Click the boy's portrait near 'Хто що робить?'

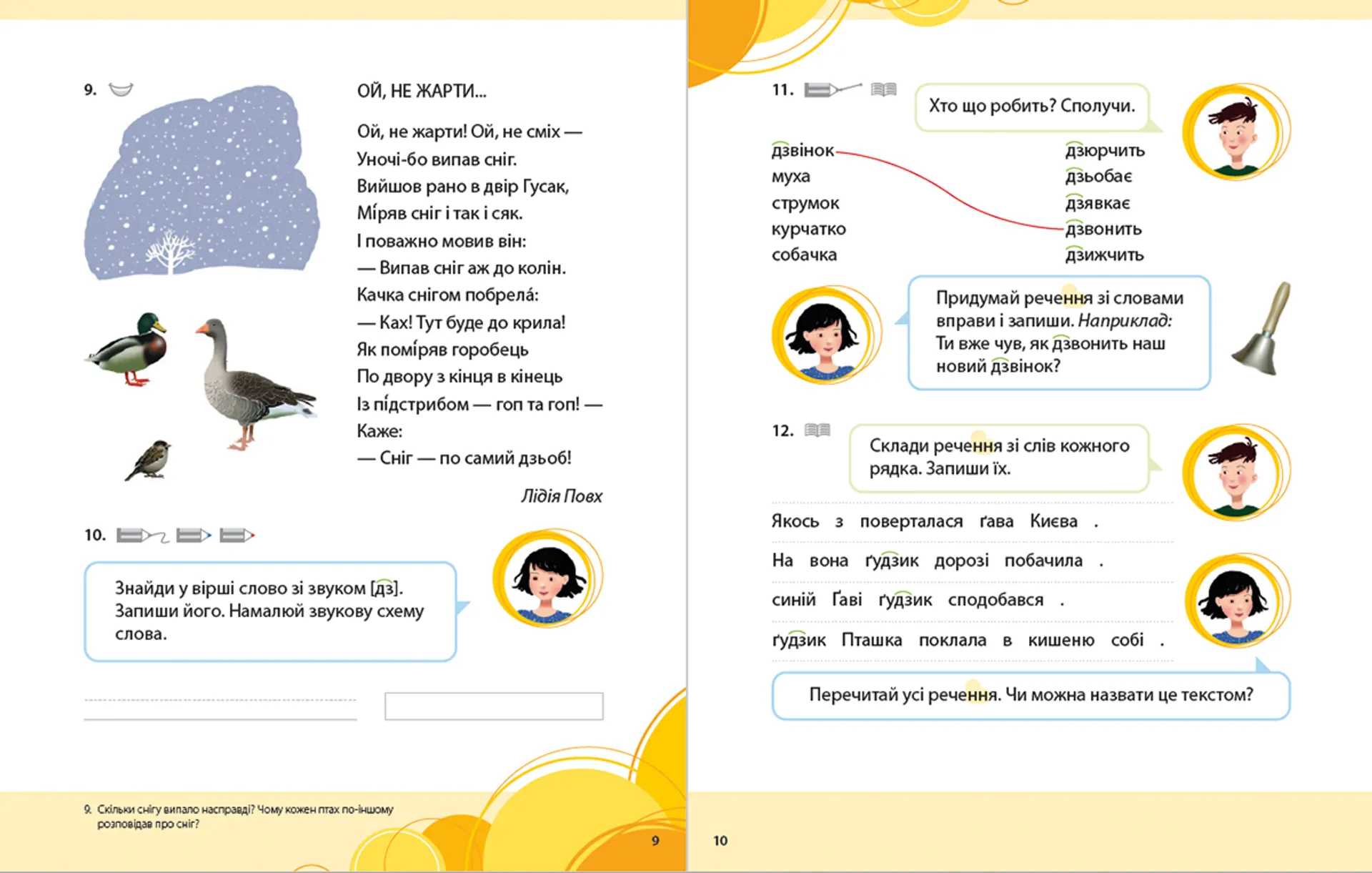[x=1235, y=132]
